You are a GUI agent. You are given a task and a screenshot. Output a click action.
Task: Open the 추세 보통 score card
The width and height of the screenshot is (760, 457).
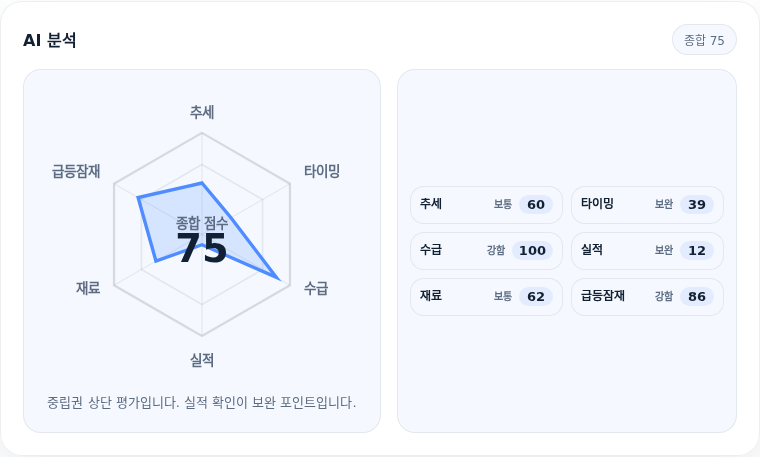coord(486,205)
